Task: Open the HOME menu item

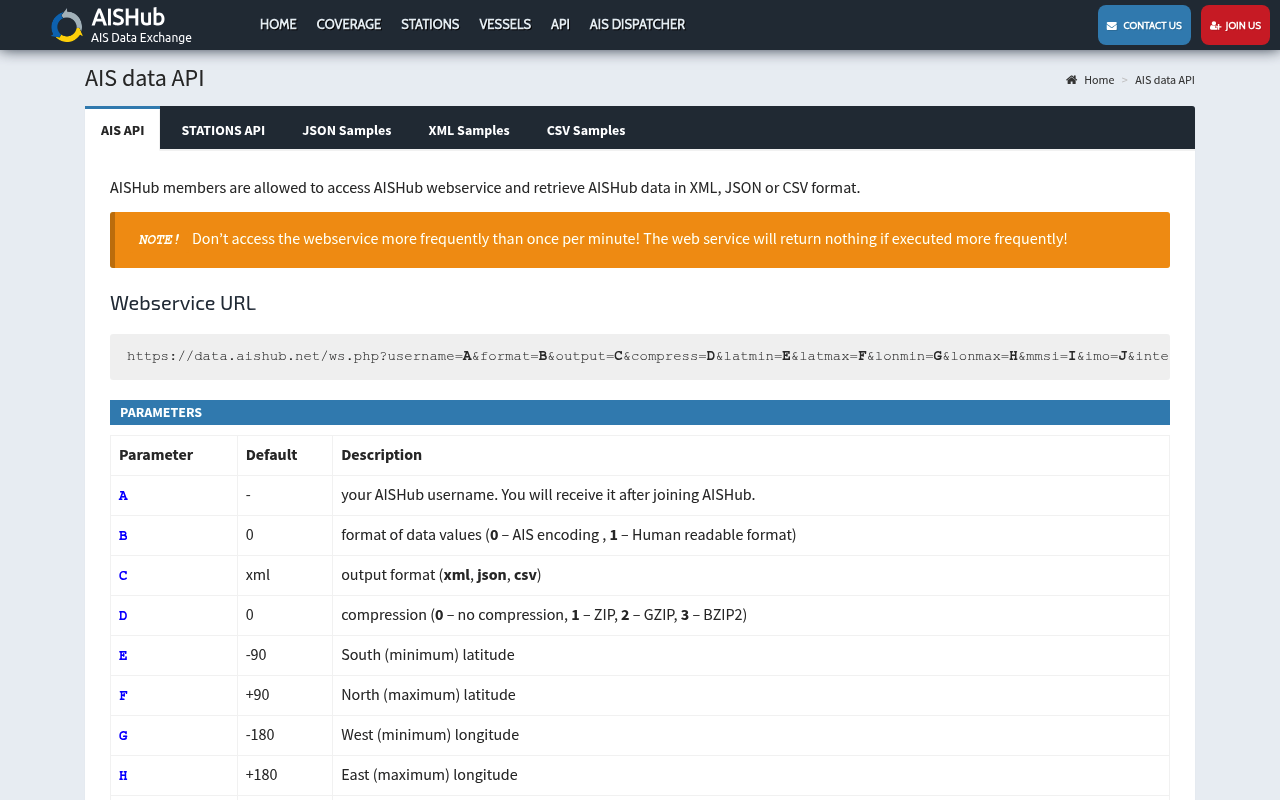Action: [278, 24]
